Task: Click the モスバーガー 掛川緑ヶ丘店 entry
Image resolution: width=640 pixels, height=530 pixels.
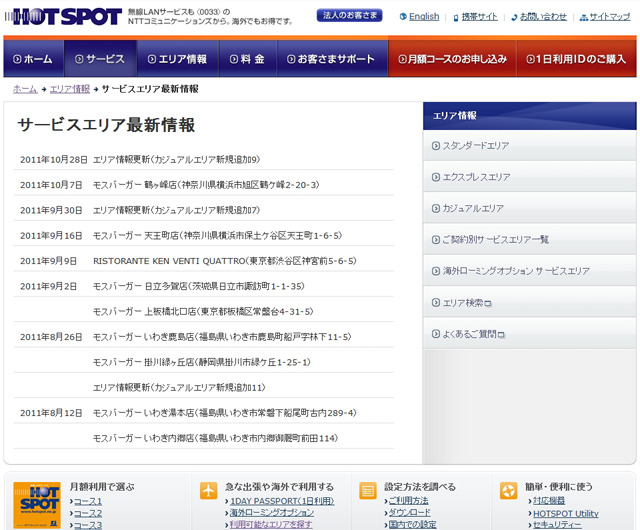Action: coord(202,362)
